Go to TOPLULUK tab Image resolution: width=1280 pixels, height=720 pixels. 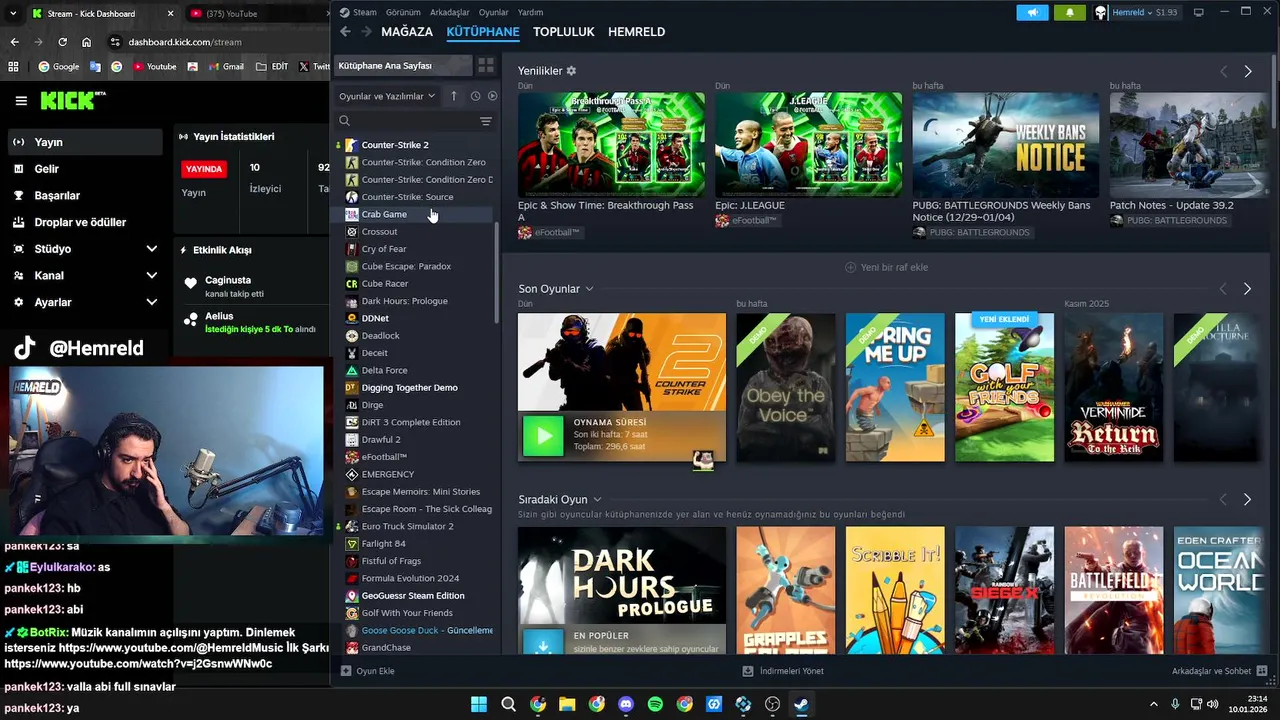pyautogui.click(x=564, y=32)
